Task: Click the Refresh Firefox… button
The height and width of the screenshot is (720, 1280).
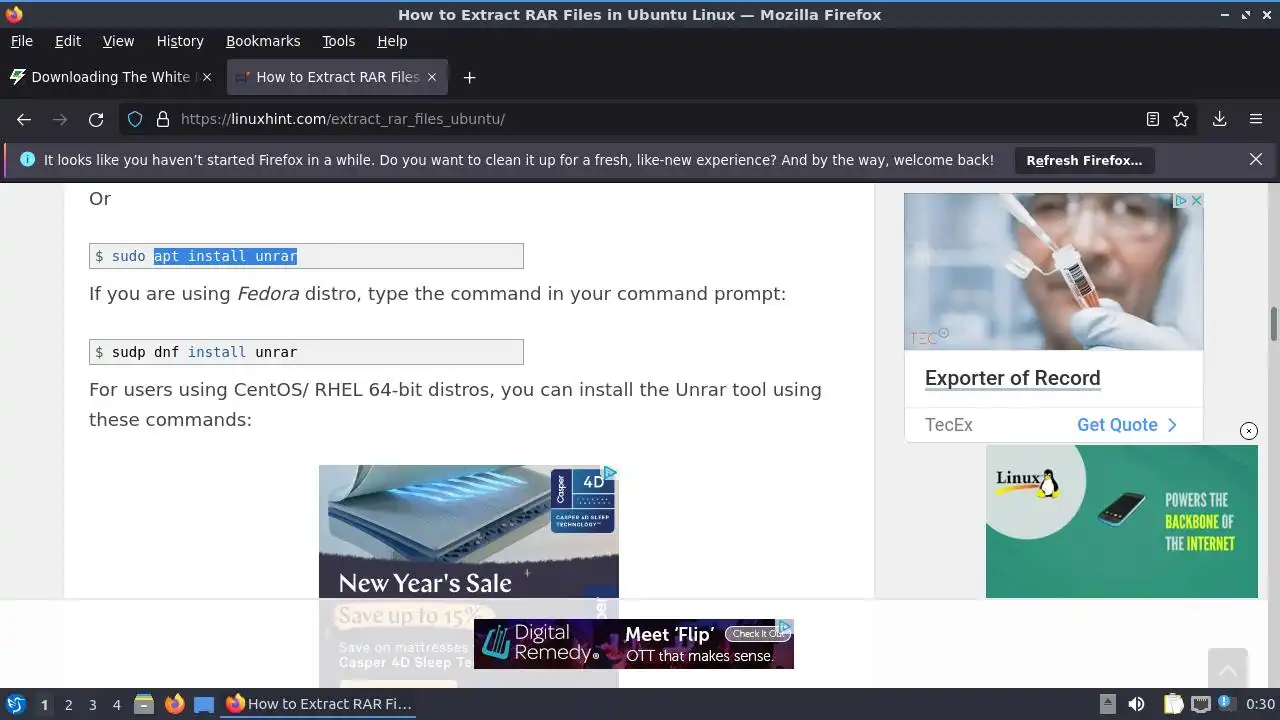Action: click(1084, 160)
